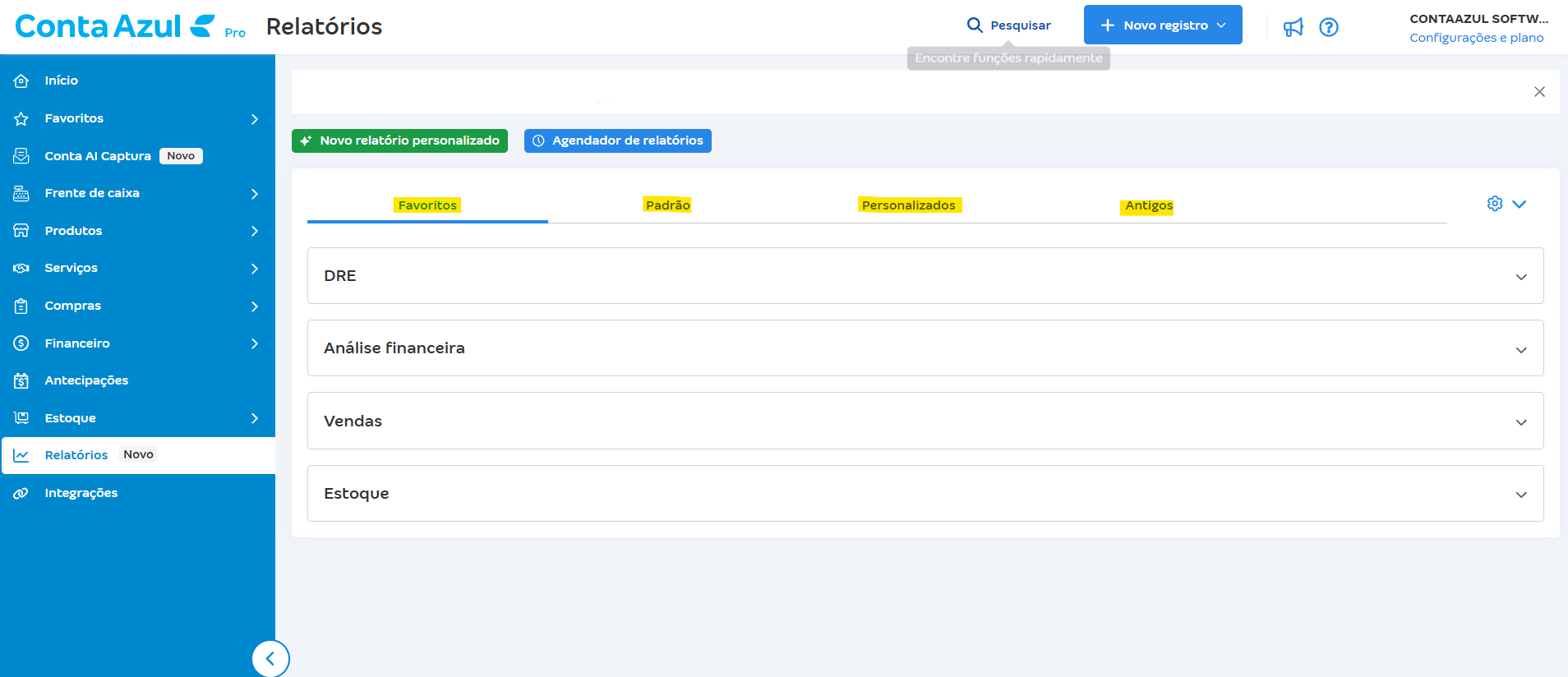Collapse the sidebar with the arrow button
The image size is (1568, 677).
(x=270, y=658)
